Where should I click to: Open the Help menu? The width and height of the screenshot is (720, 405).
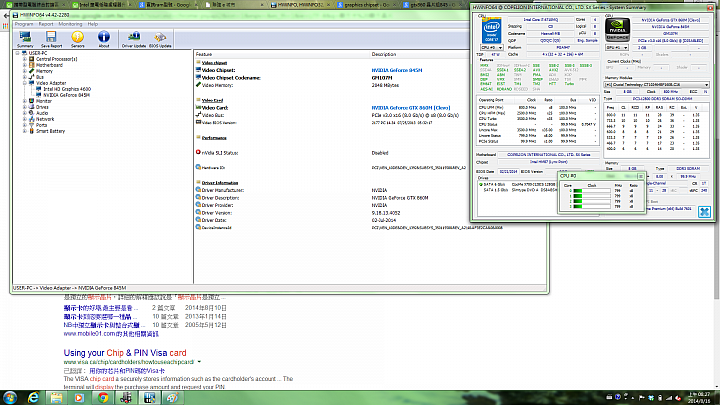click(93, 24)
